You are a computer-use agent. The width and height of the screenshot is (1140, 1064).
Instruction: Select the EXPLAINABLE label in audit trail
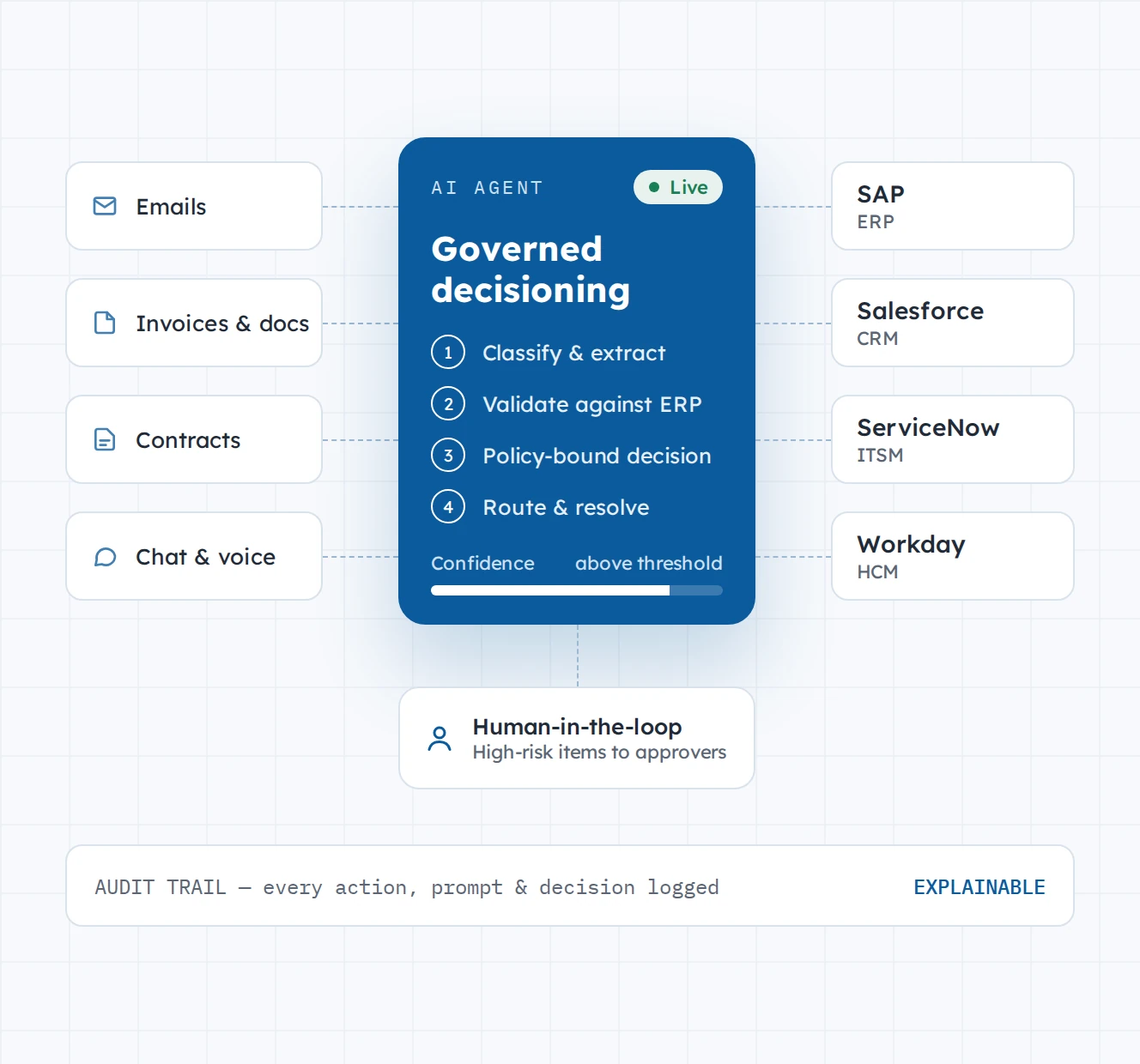point(979,886)
